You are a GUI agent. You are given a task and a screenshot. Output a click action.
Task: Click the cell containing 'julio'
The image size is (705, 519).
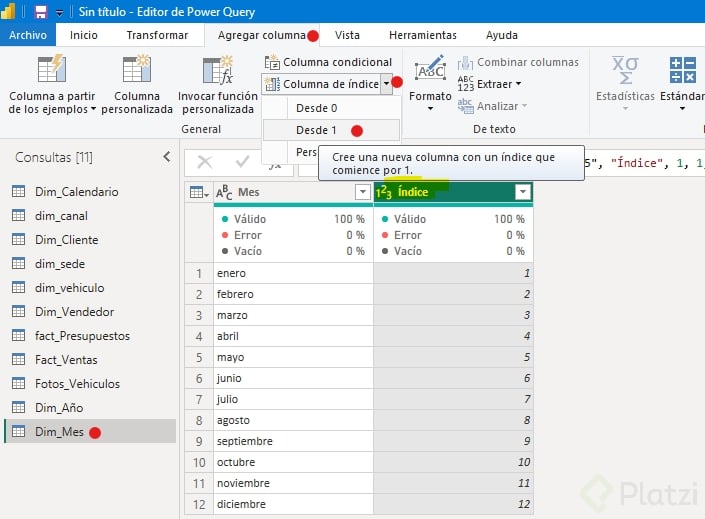(x=293, y=399)
